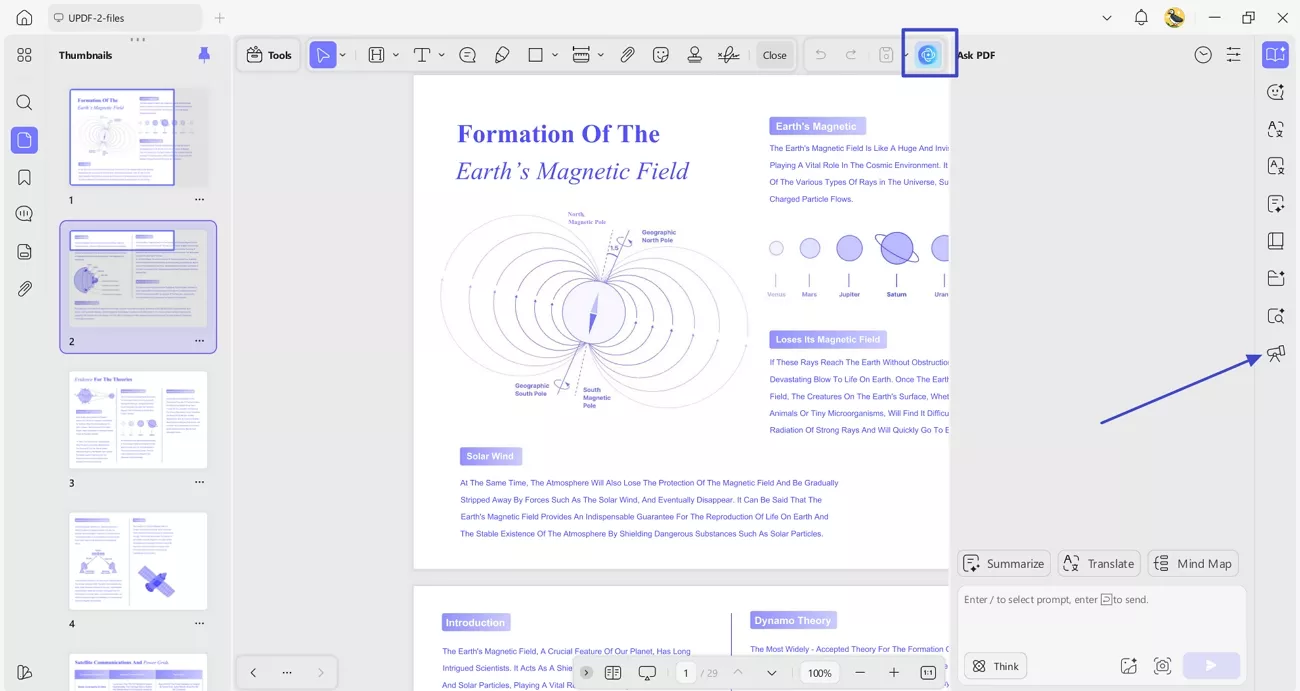1300x691 pixels.
Task: Toggle the thumbnails view in left sidebar
Action: 24,140
